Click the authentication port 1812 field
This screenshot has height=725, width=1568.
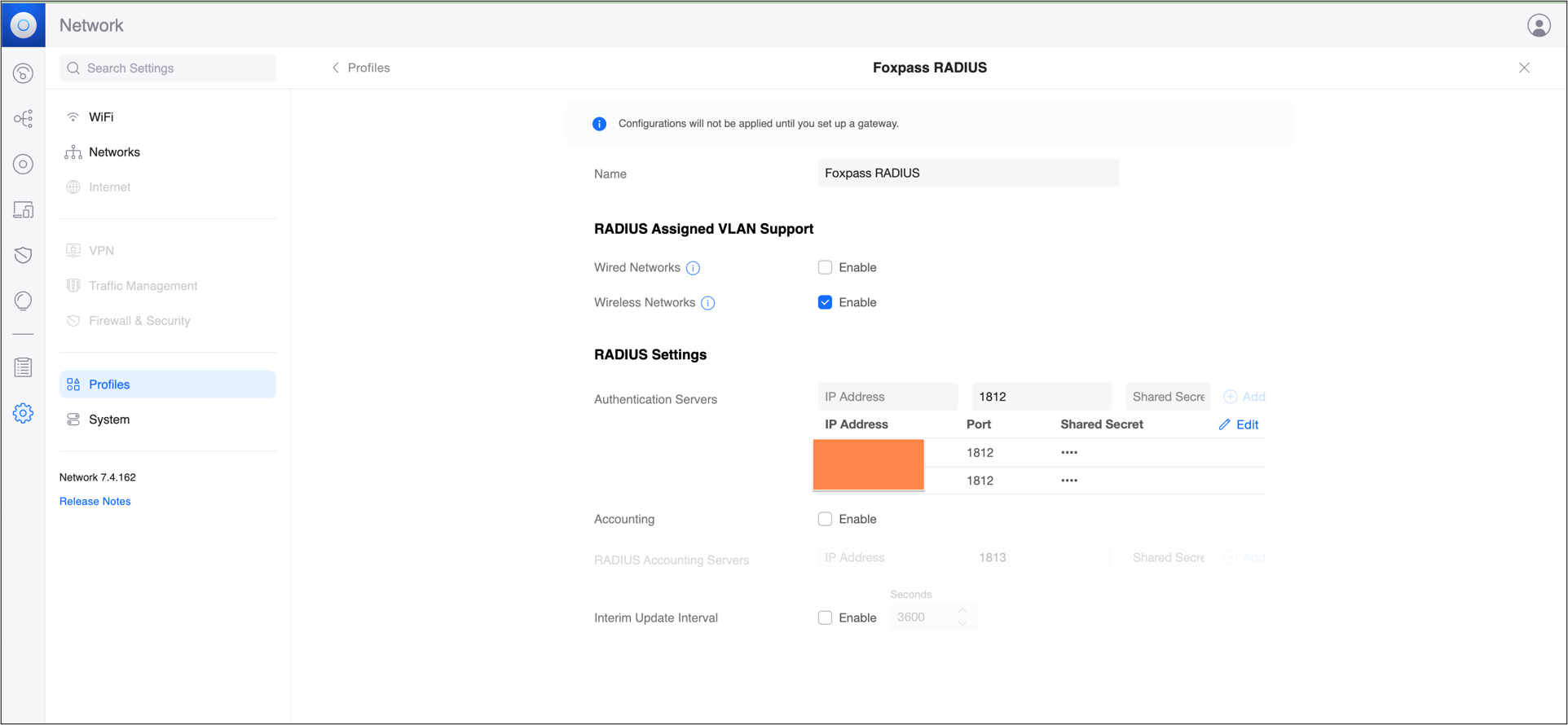[1042, 397]
